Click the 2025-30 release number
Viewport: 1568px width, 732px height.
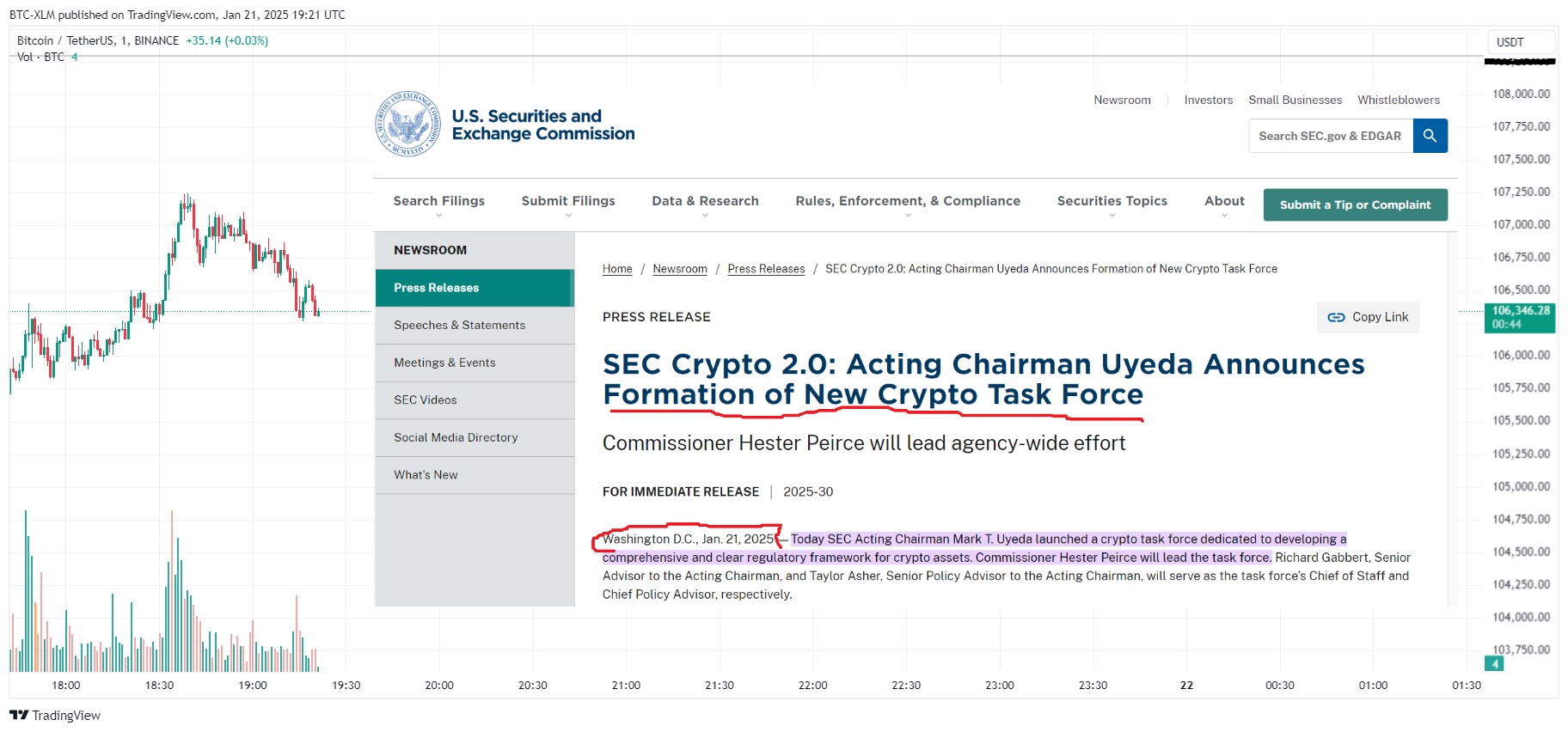[808, 491]
